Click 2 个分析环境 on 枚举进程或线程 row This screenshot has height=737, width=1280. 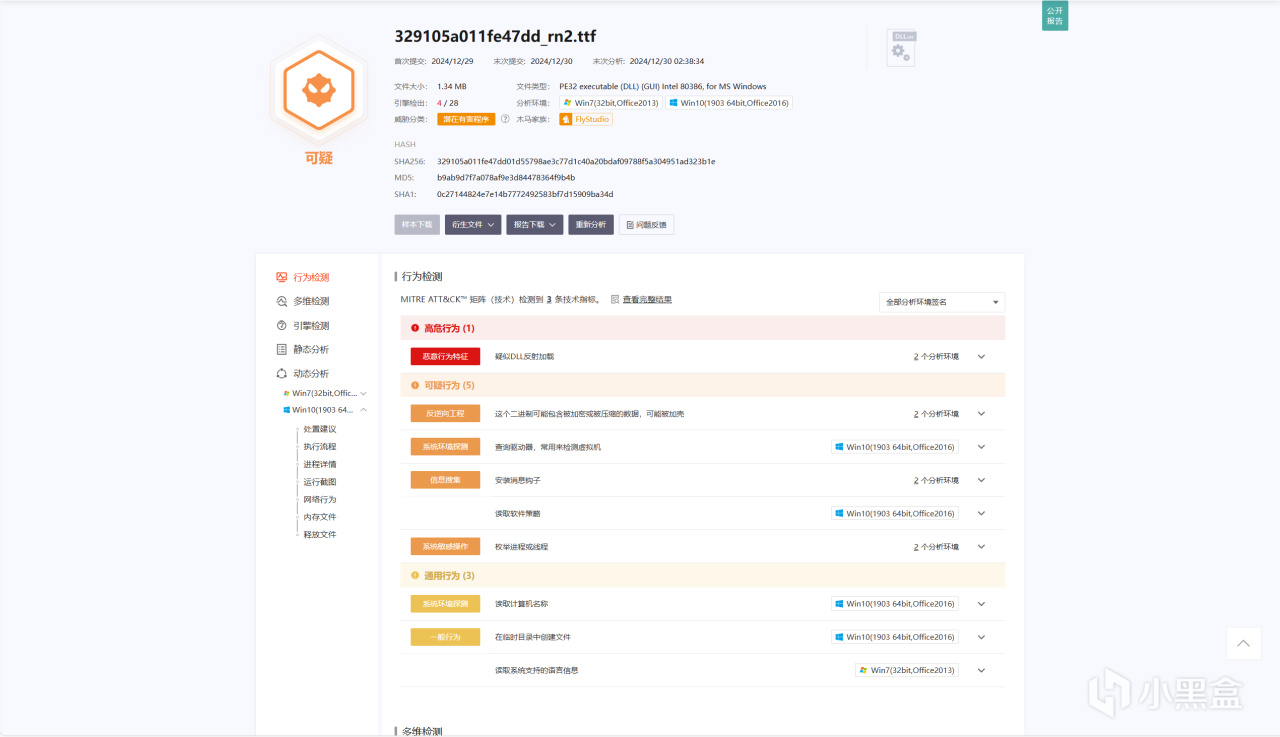[x=936, y=547]
